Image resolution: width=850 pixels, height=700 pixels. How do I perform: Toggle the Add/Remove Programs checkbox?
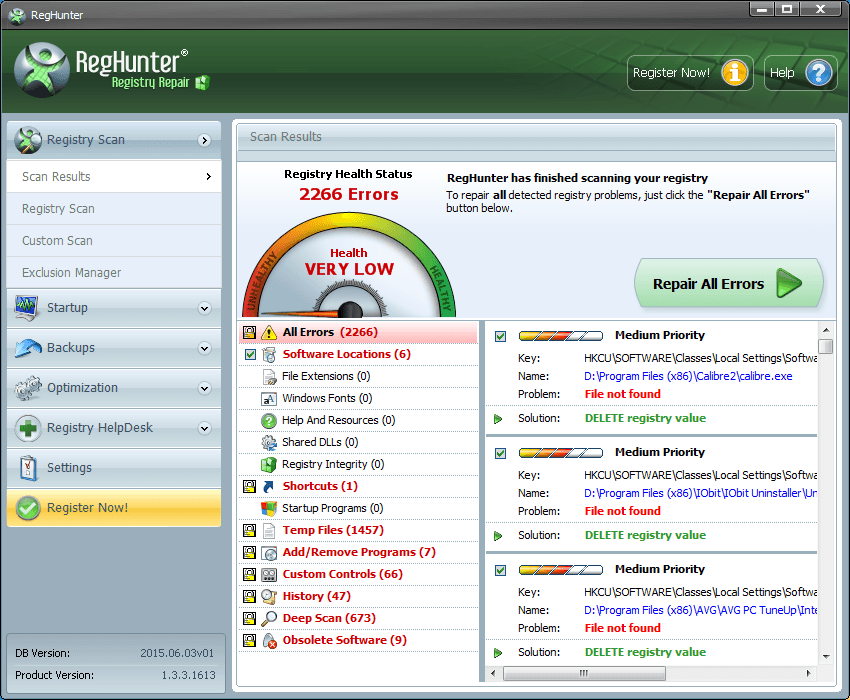point(249,553)
